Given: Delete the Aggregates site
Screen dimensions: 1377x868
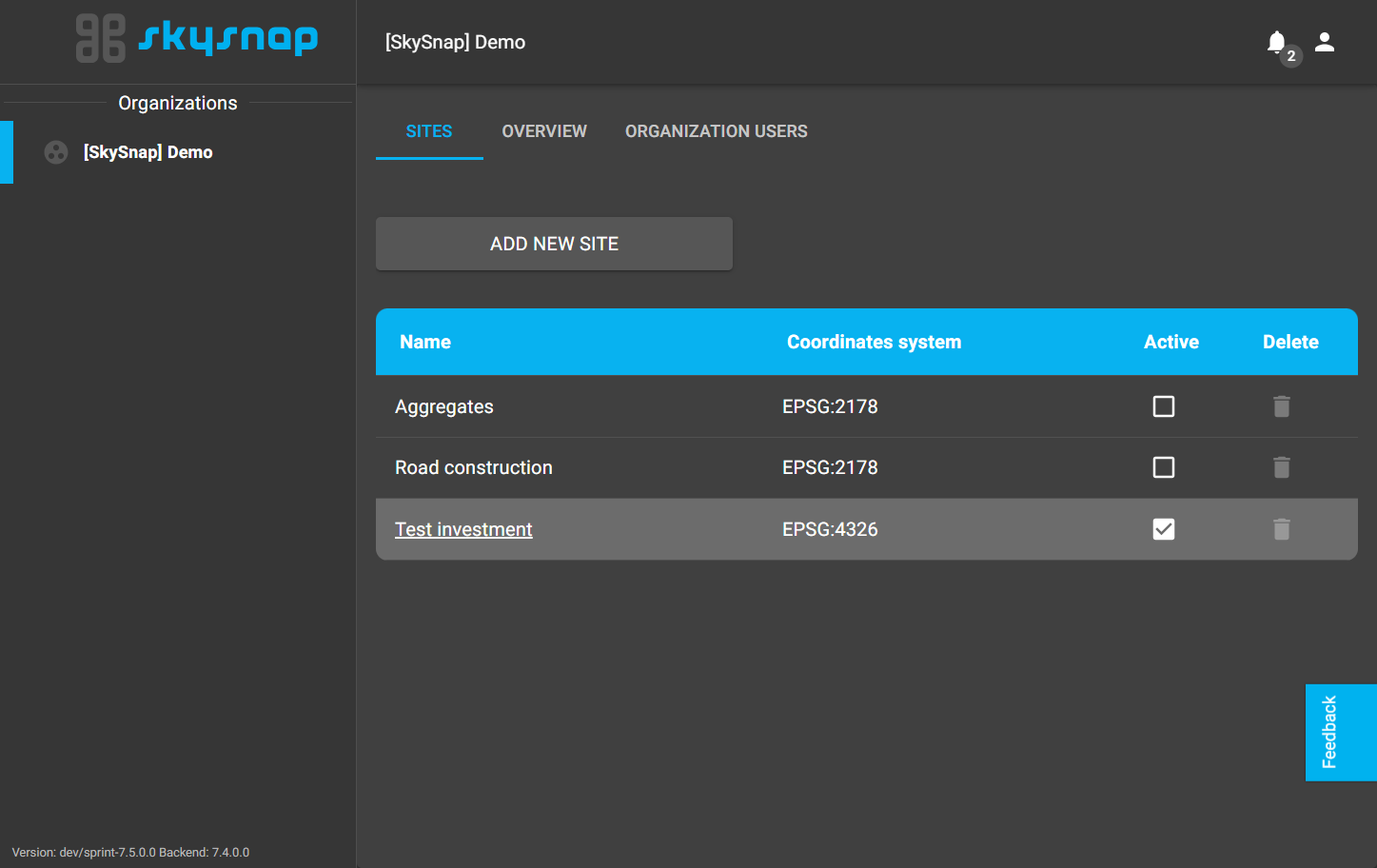Looking at the screenshot, I should (x=1282, y=406).
